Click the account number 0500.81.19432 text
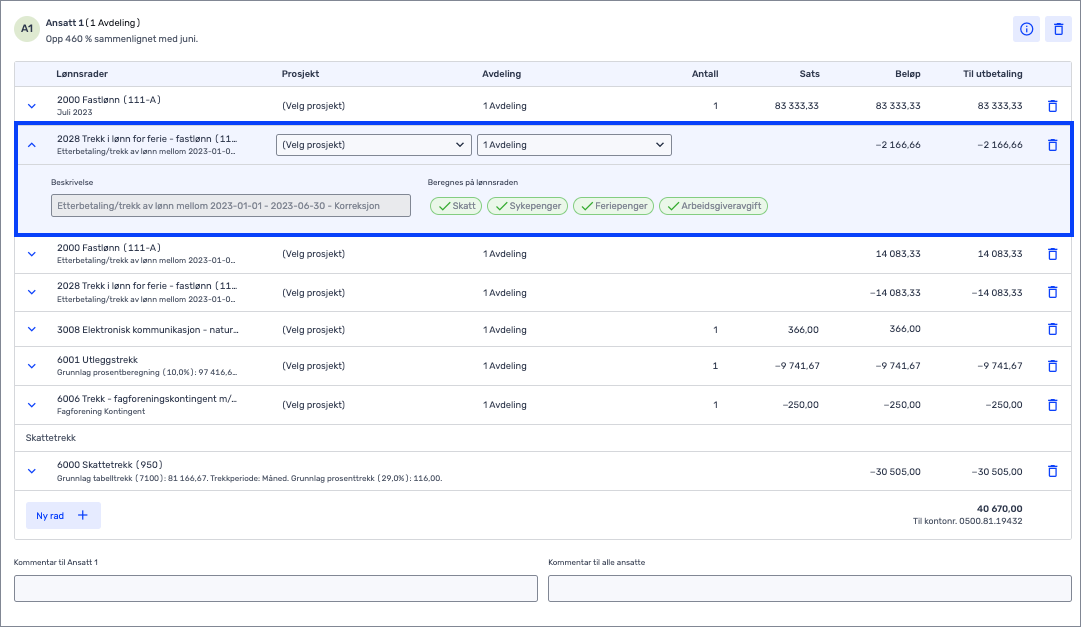The image size is (1081, 627). (x=991, y=521)
